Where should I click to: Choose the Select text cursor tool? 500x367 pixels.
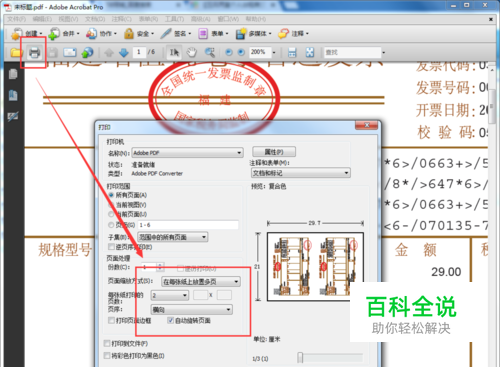(x=174, y=52)
